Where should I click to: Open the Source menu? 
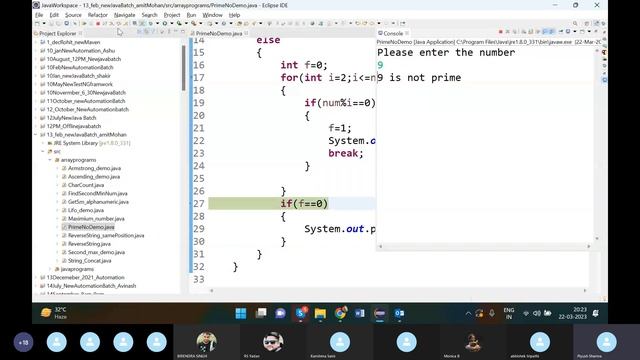73,15
